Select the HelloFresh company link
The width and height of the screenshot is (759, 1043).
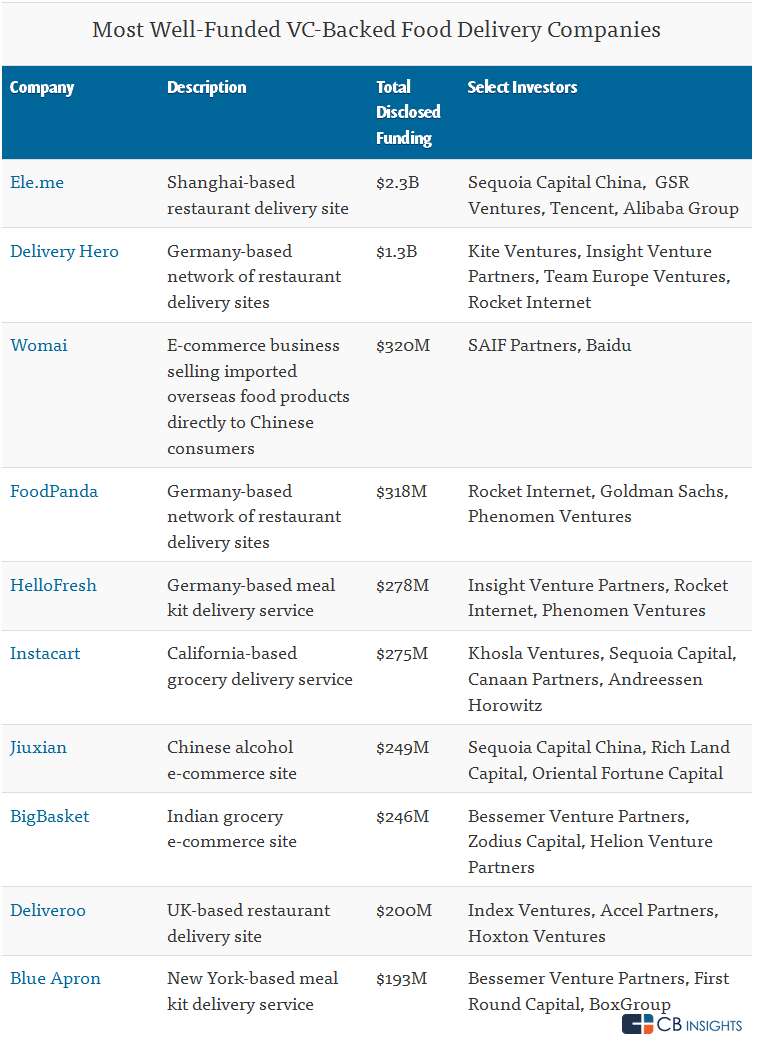pos(53,585)
